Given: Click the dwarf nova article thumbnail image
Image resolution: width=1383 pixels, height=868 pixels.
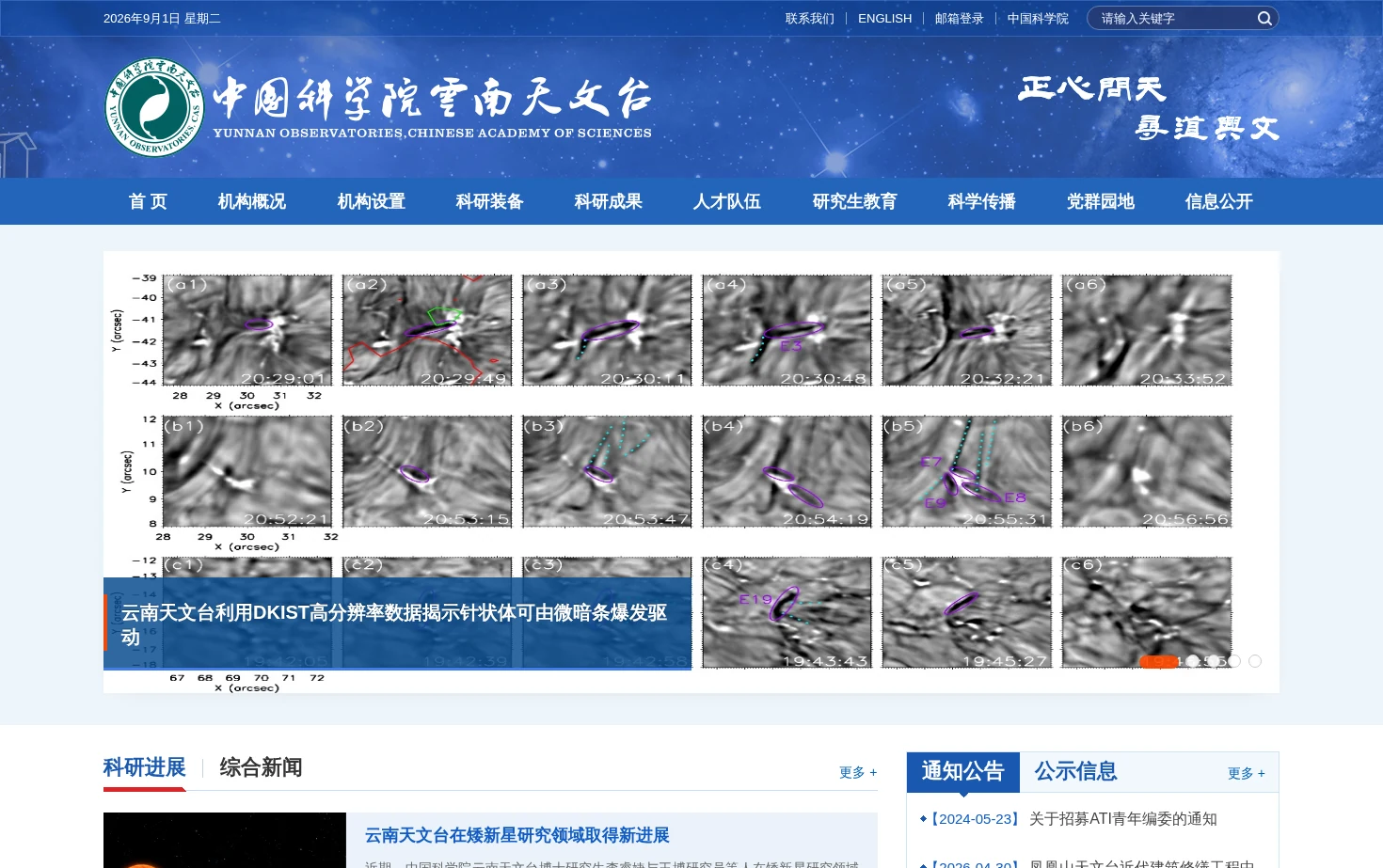Looking at the screenshot, I should click(x=225, y=840).
